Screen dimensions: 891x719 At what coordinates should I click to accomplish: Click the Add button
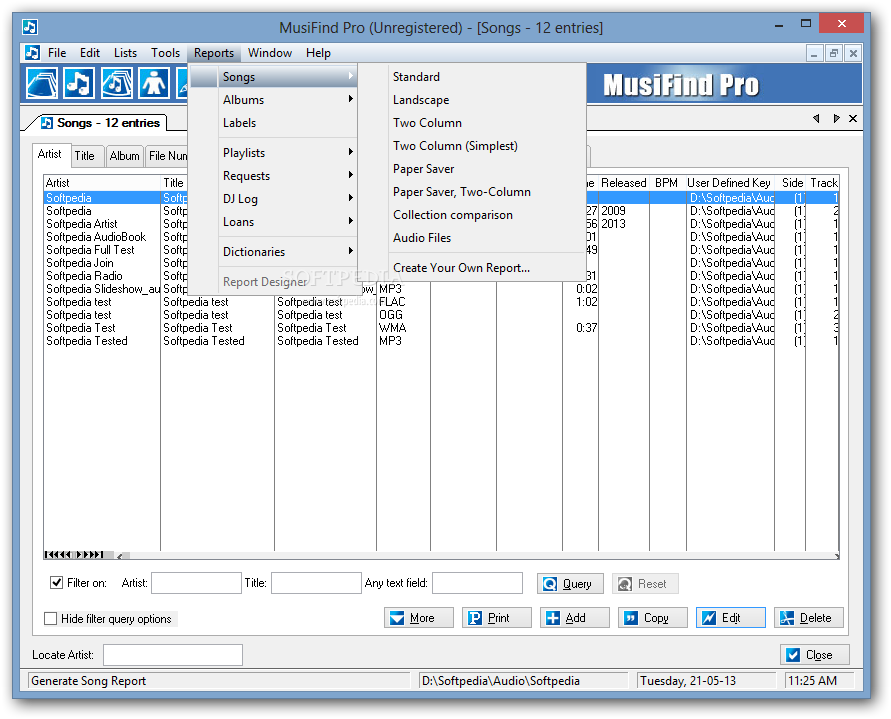click(574, 618)
